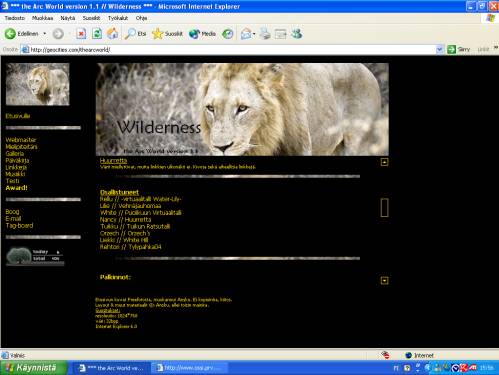This screenshot has height=375, width=499.
Task: Follow the Webmaster sidebar link
Action: click(x=21, y=140)
